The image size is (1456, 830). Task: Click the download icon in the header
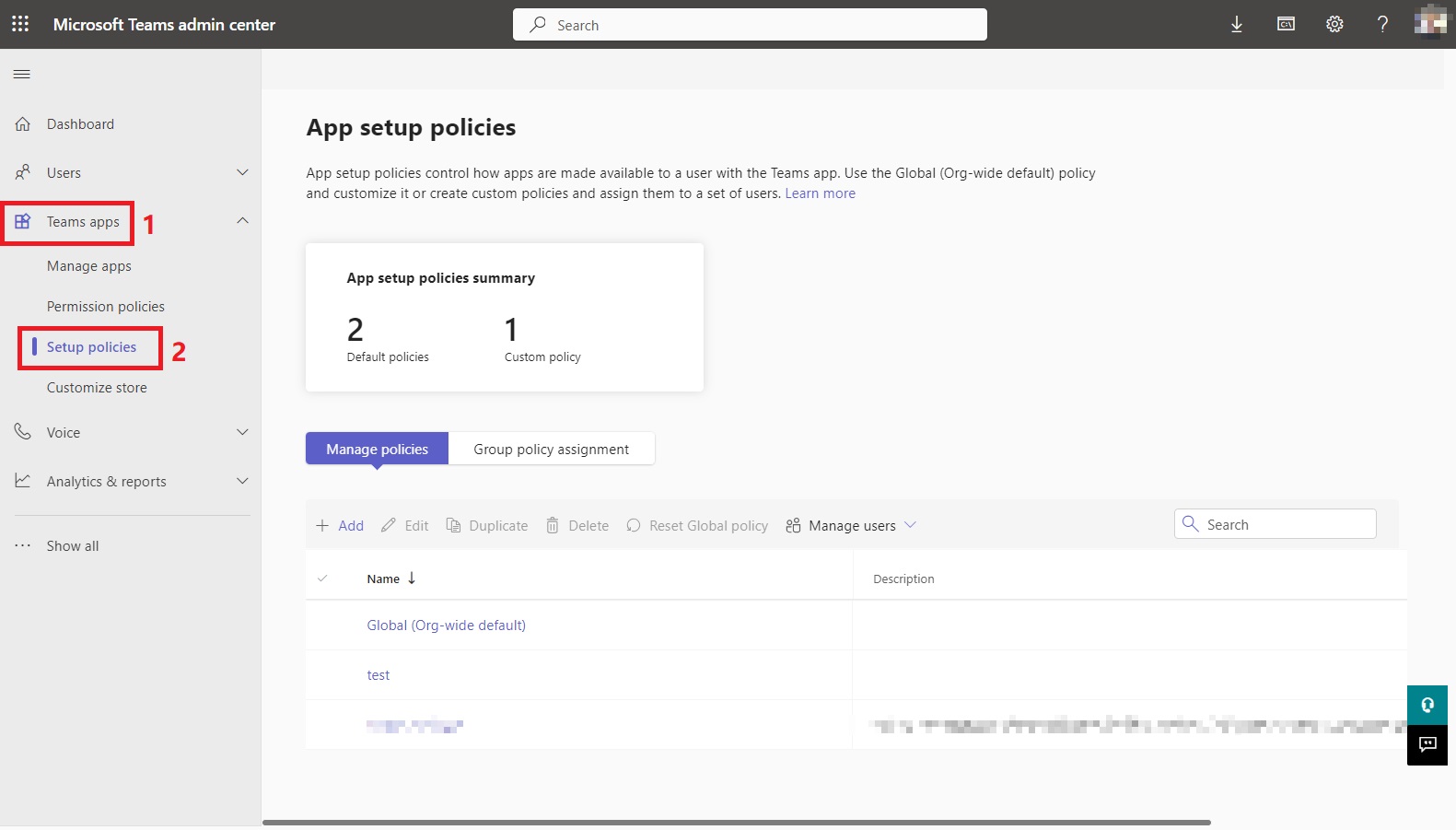(x=1237, y=24)
